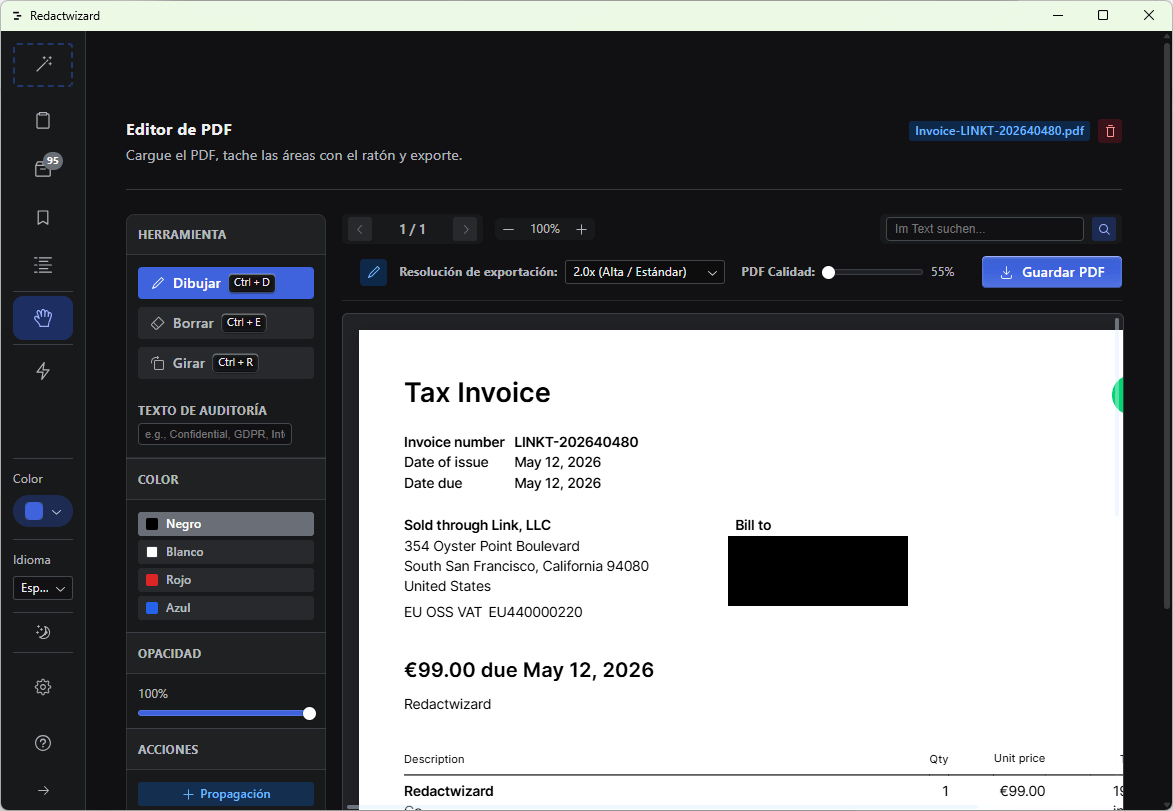Select the hand PDF editor sidebar icon
This screenshot has height=811, width=1173.
pos(43,318)
